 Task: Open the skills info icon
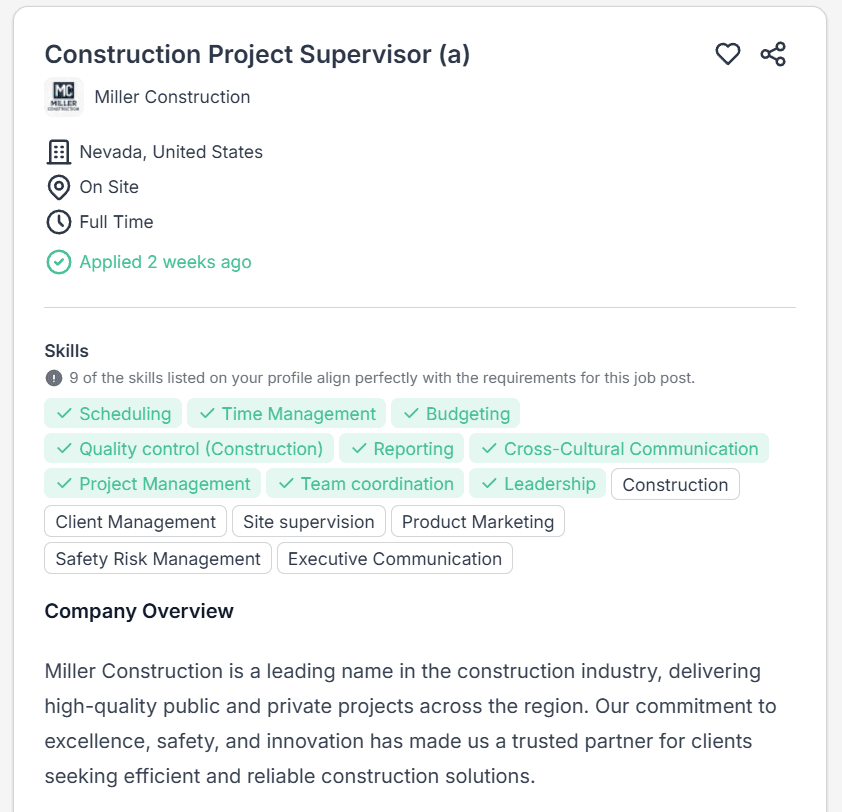[53, 377]
